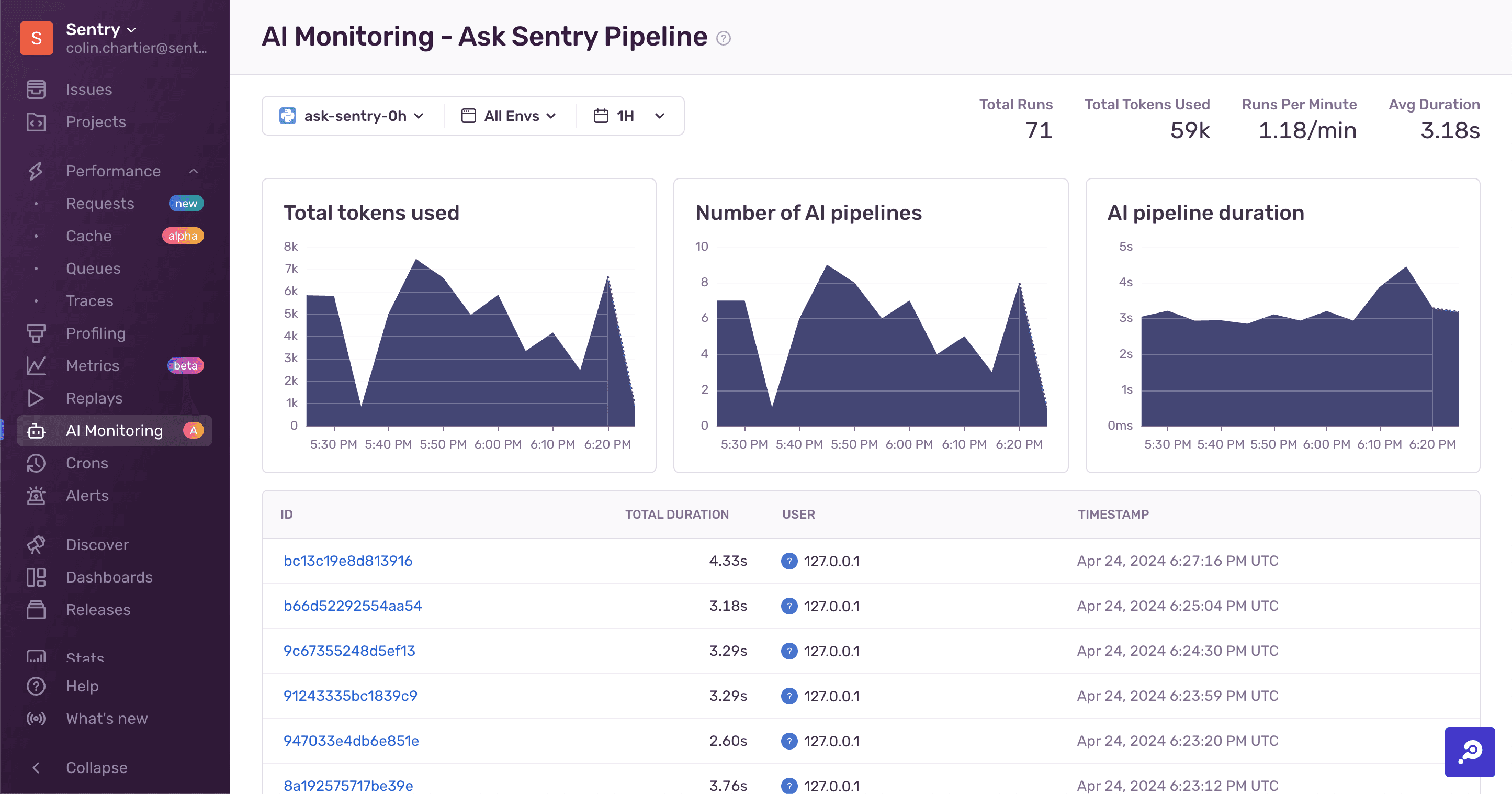The height and width of the screenshot is (794, 1512).
Task: Open the All Envs environment dropdown
Action: pyautogui.click(x=509, y=115)
